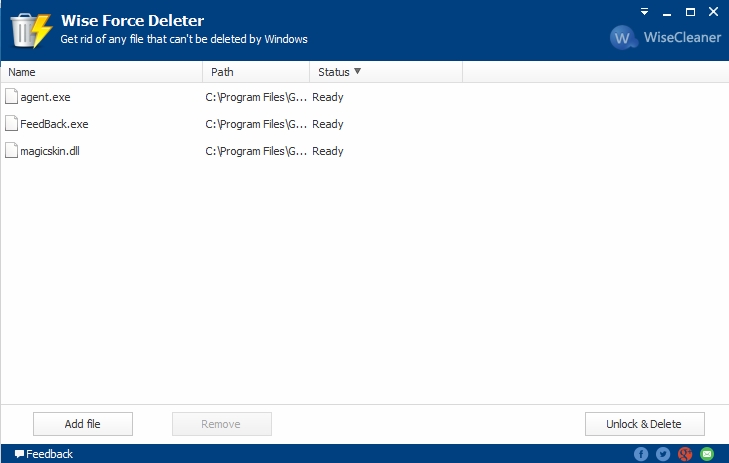Open the Facebook share icon
Image resolution: width=729 pixels, height=463 pixels.
pyautogui.click(x=641, y=454)
